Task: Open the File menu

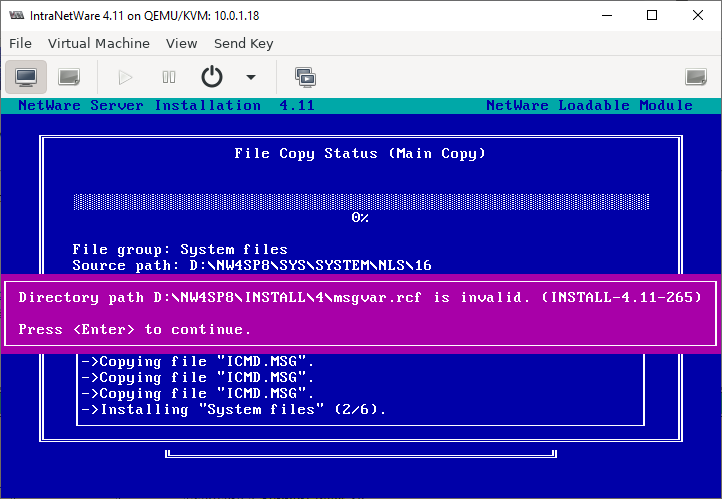Action: tap(20, 43)
